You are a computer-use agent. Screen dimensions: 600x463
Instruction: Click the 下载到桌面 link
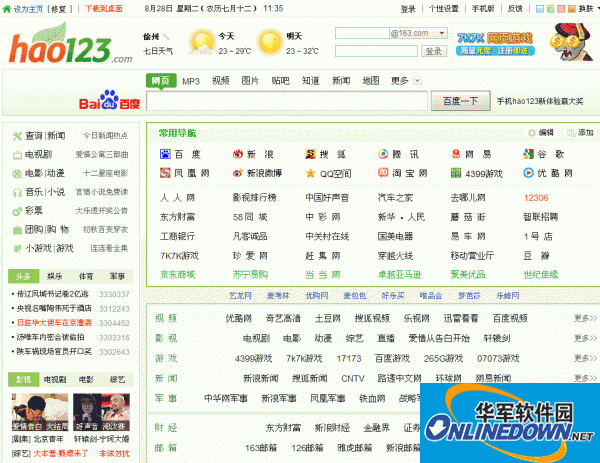coord(104,9)
